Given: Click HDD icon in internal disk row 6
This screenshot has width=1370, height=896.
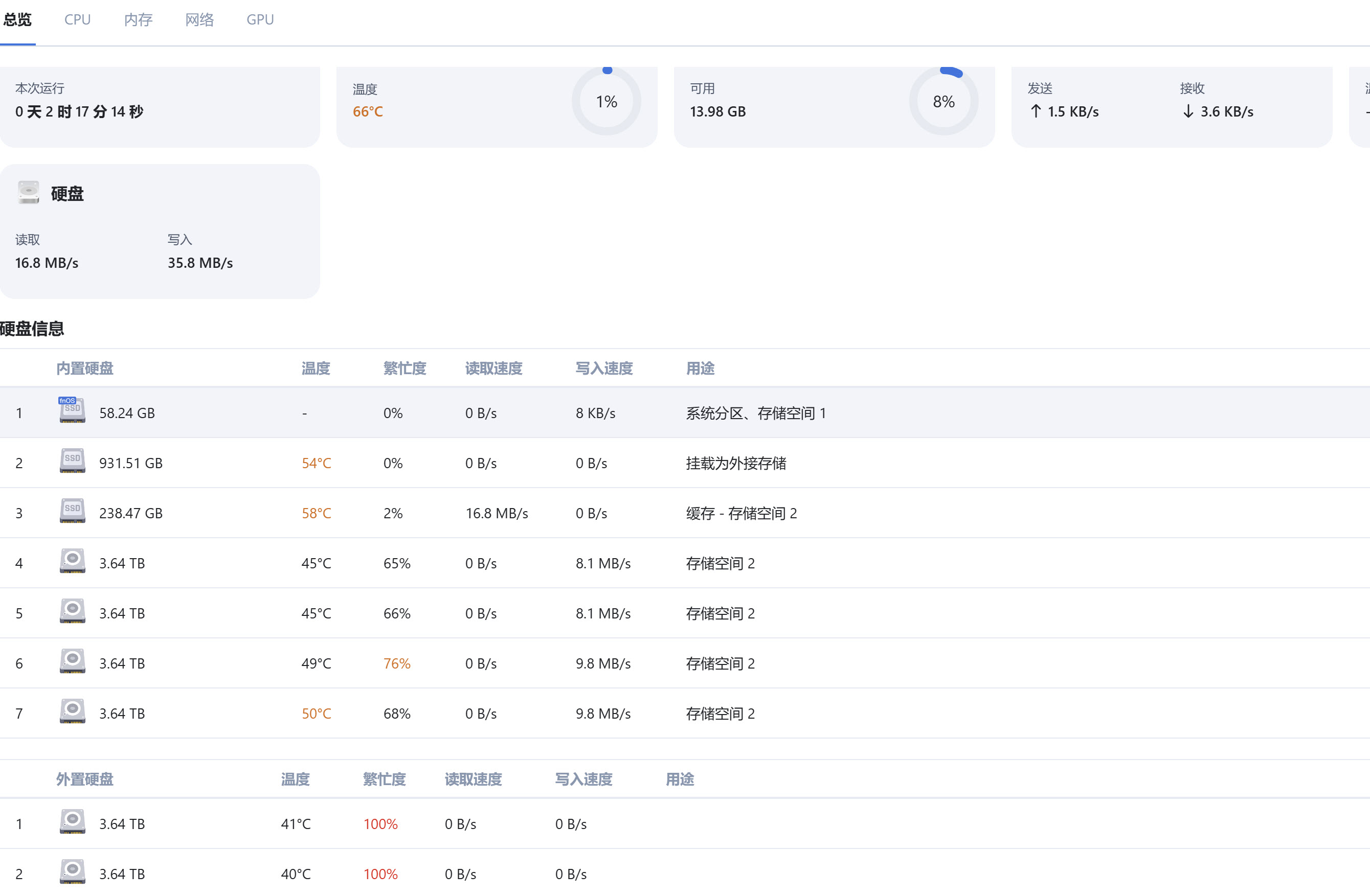Looking at the screenshot, I should 73,661.
